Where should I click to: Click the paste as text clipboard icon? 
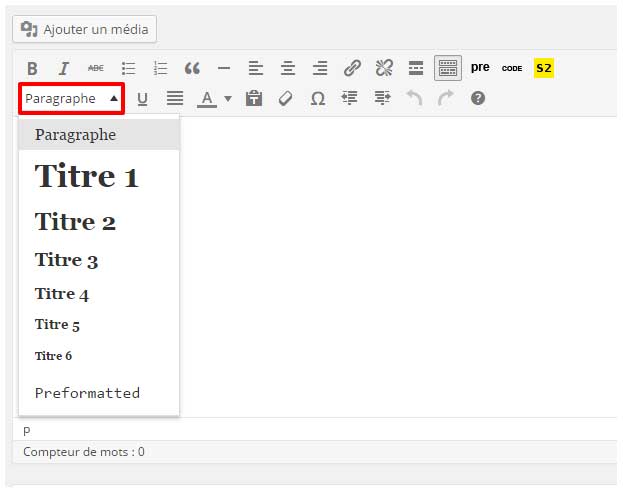[x=254, y=98]
